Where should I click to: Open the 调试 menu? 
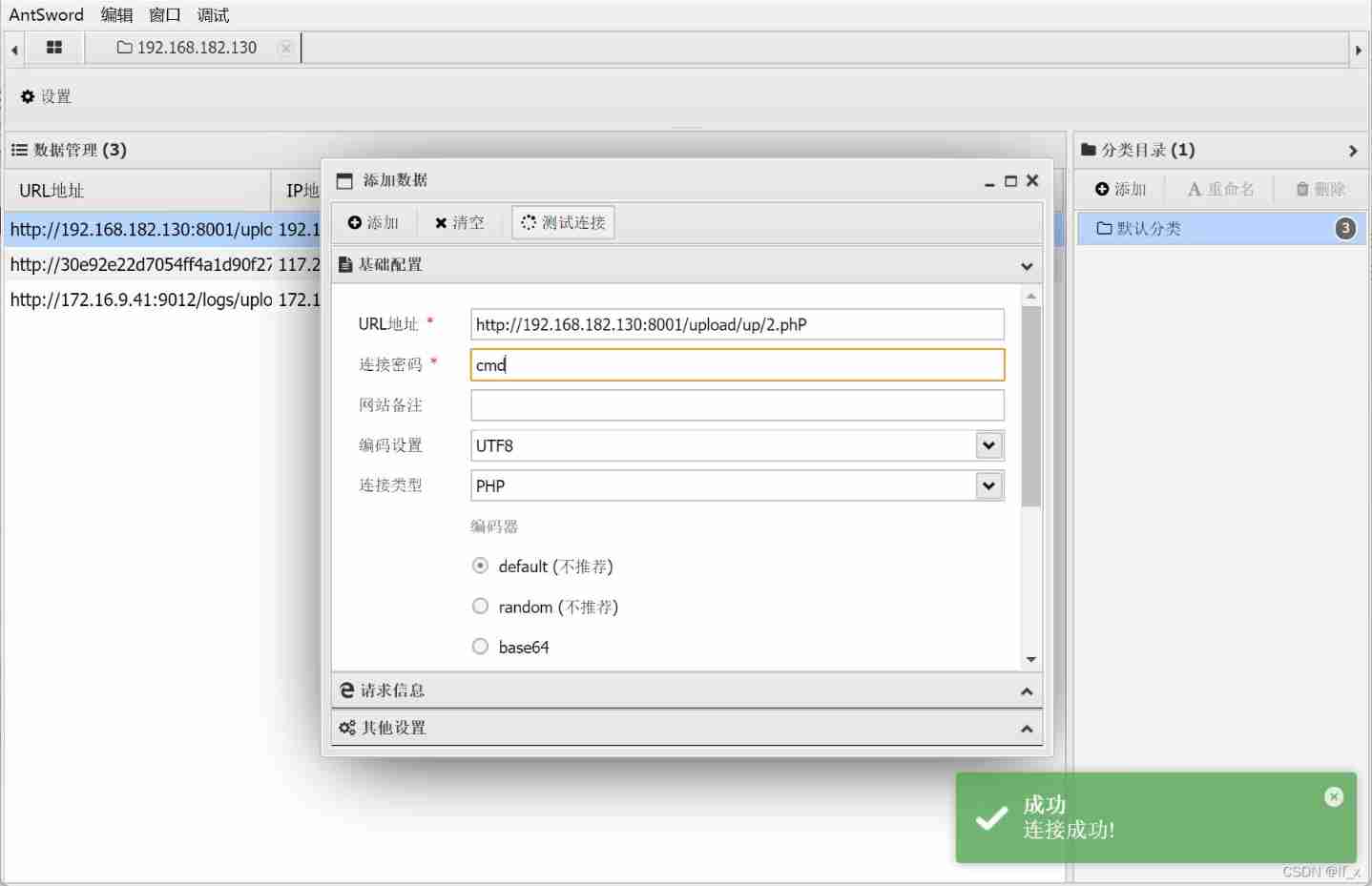click(x=213, y=15)
